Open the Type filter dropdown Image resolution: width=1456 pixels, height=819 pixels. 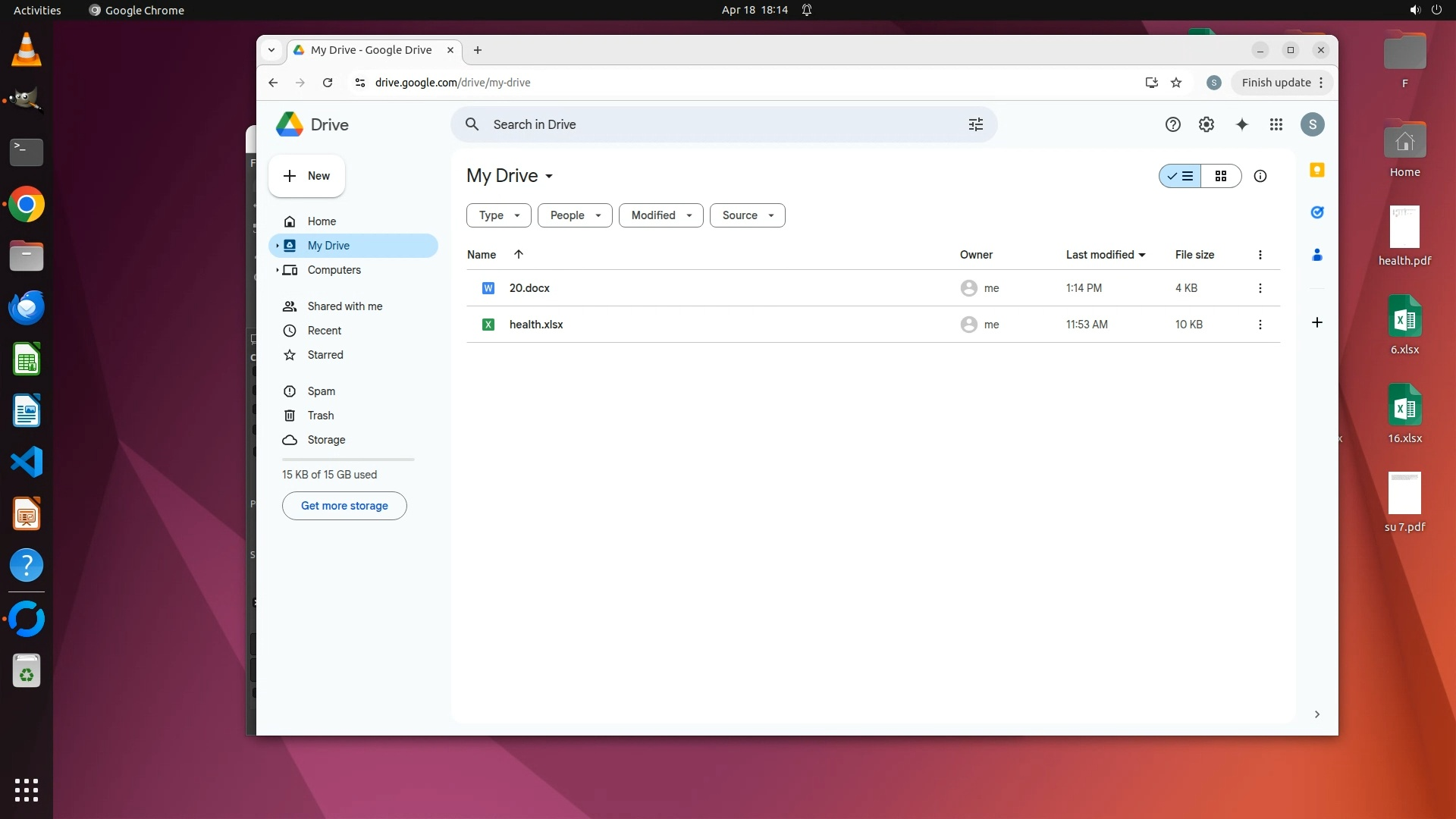pyautogui.click(x=498, y=215)
